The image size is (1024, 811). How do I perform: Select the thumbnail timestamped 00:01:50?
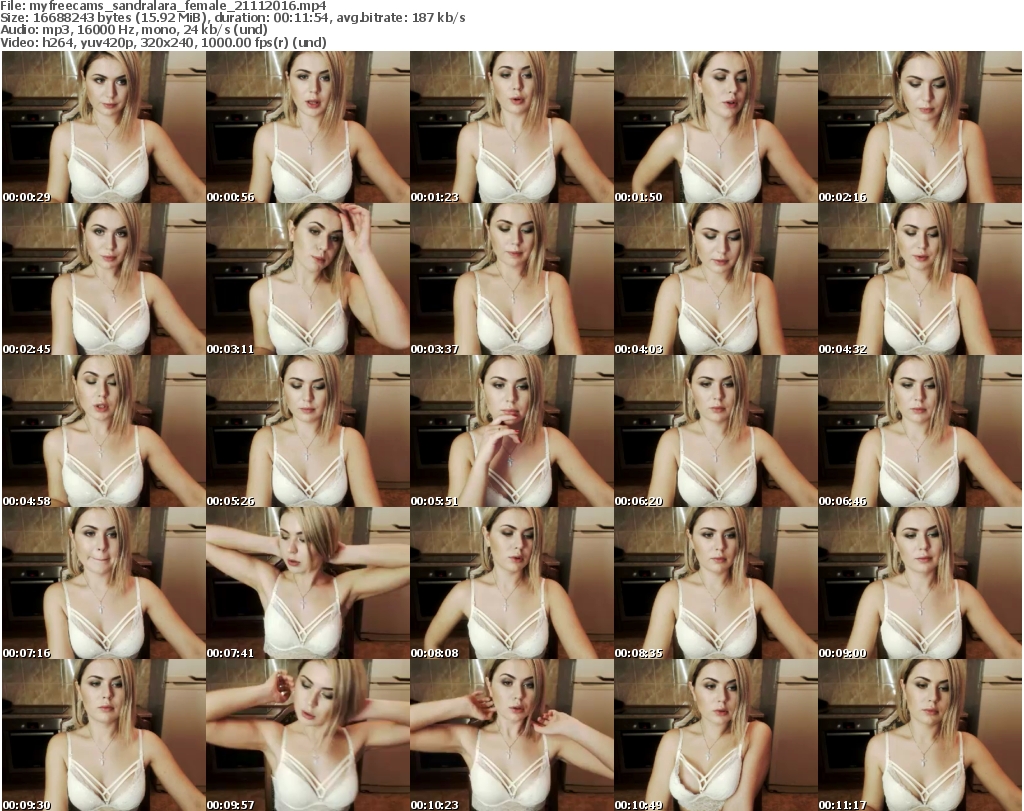coord(715,127)
